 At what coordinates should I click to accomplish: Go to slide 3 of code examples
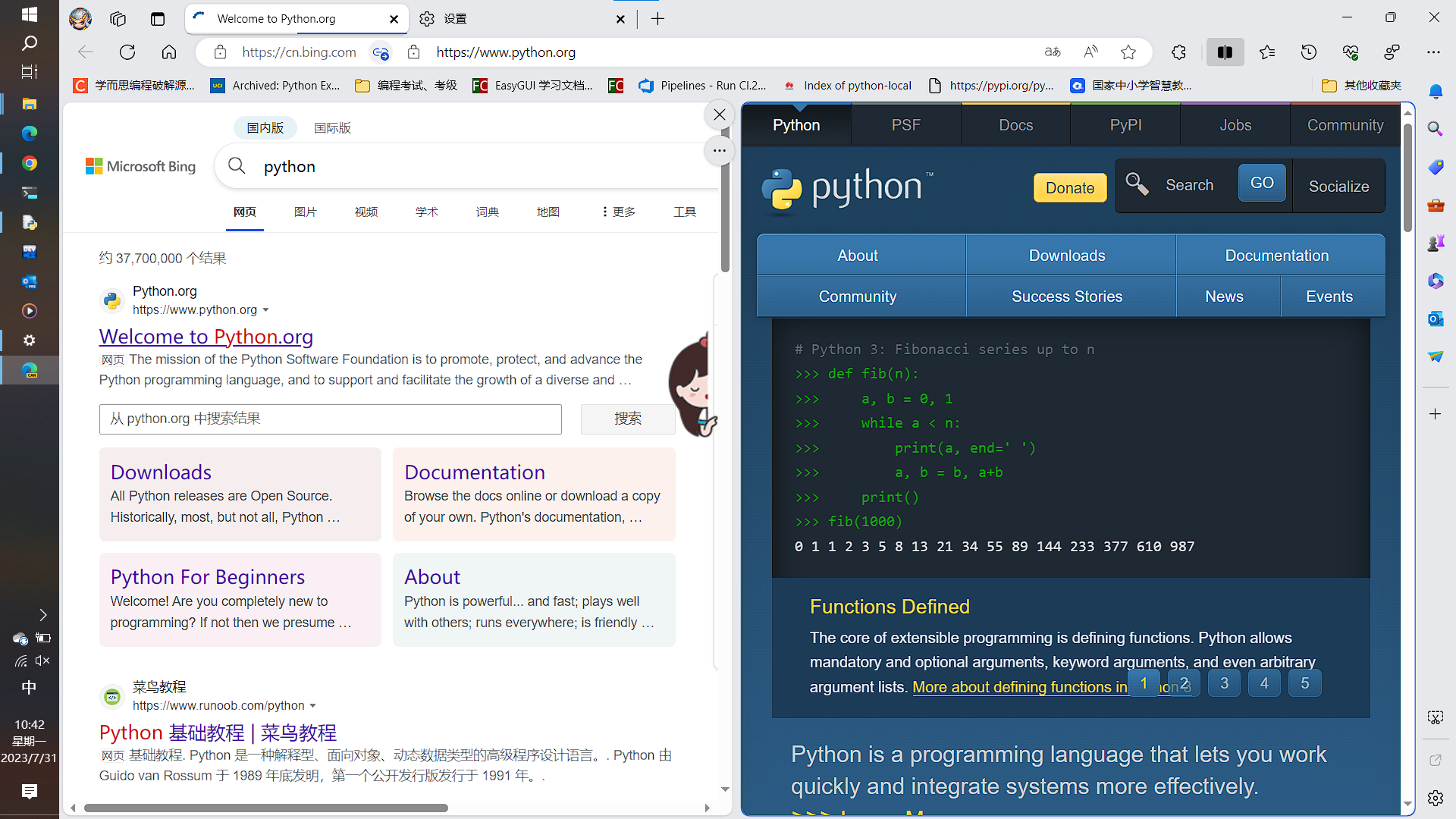1224,683
